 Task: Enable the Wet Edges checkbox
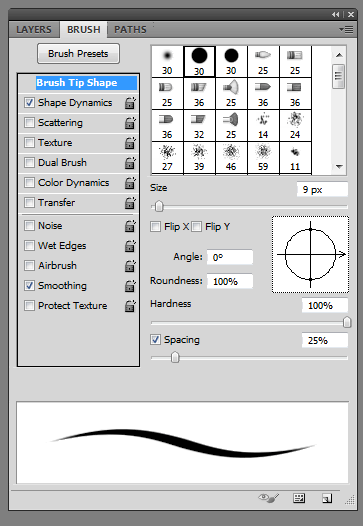[30, 246]
